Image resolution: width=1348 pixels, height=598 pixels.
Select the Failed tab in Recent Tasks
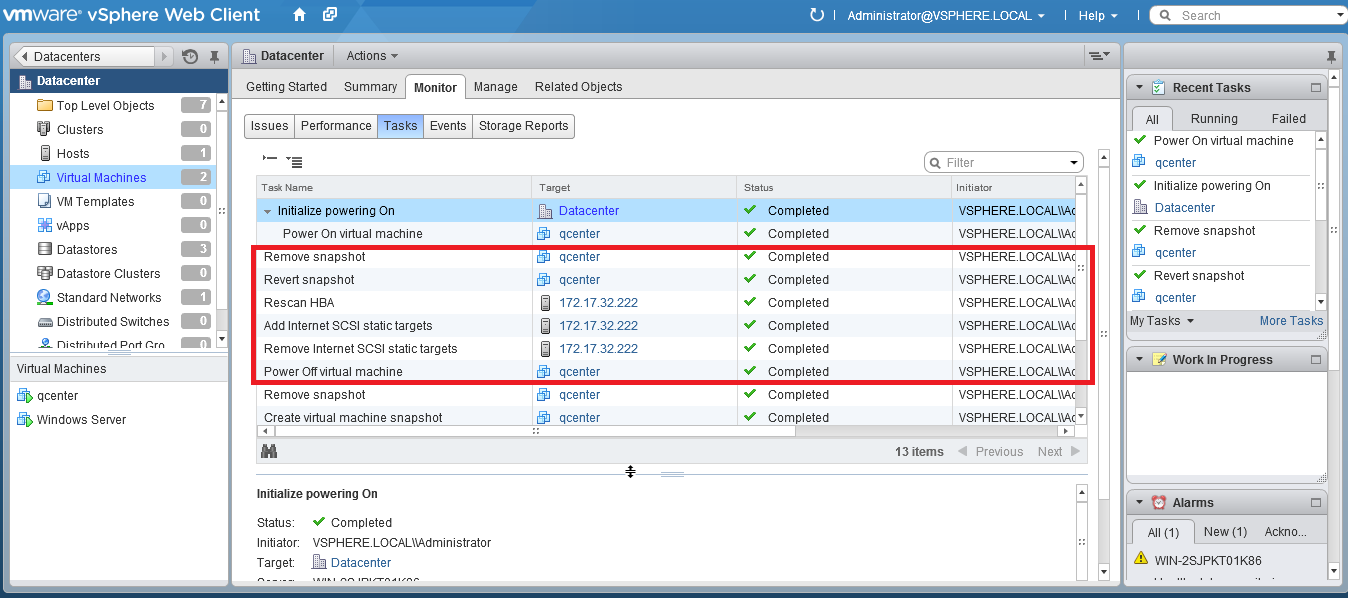1289,119
